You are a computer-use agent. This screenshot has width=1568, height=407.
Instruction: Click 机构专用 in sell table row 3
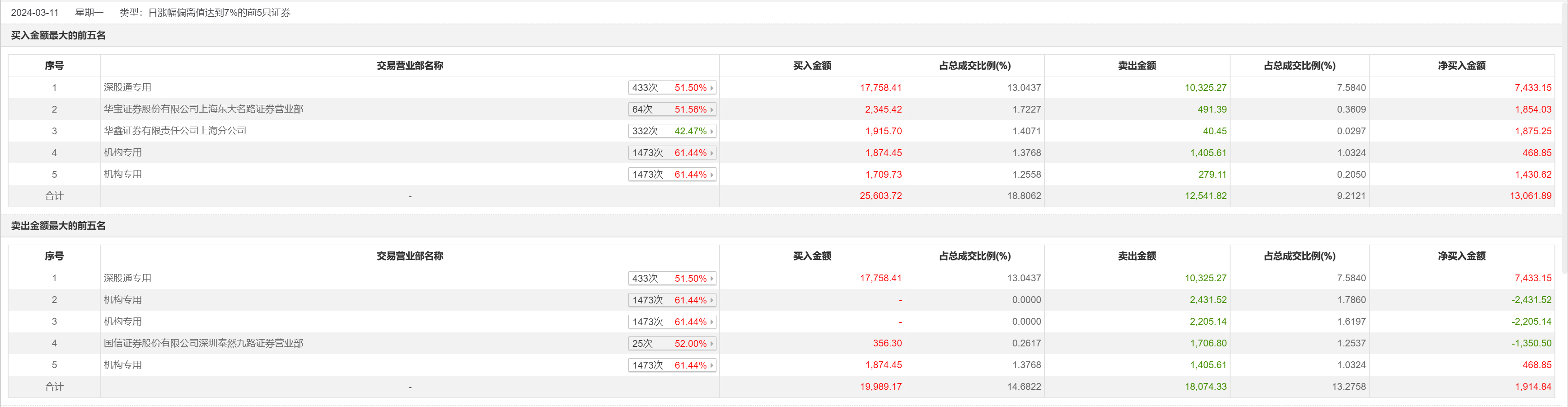point(122,321)
